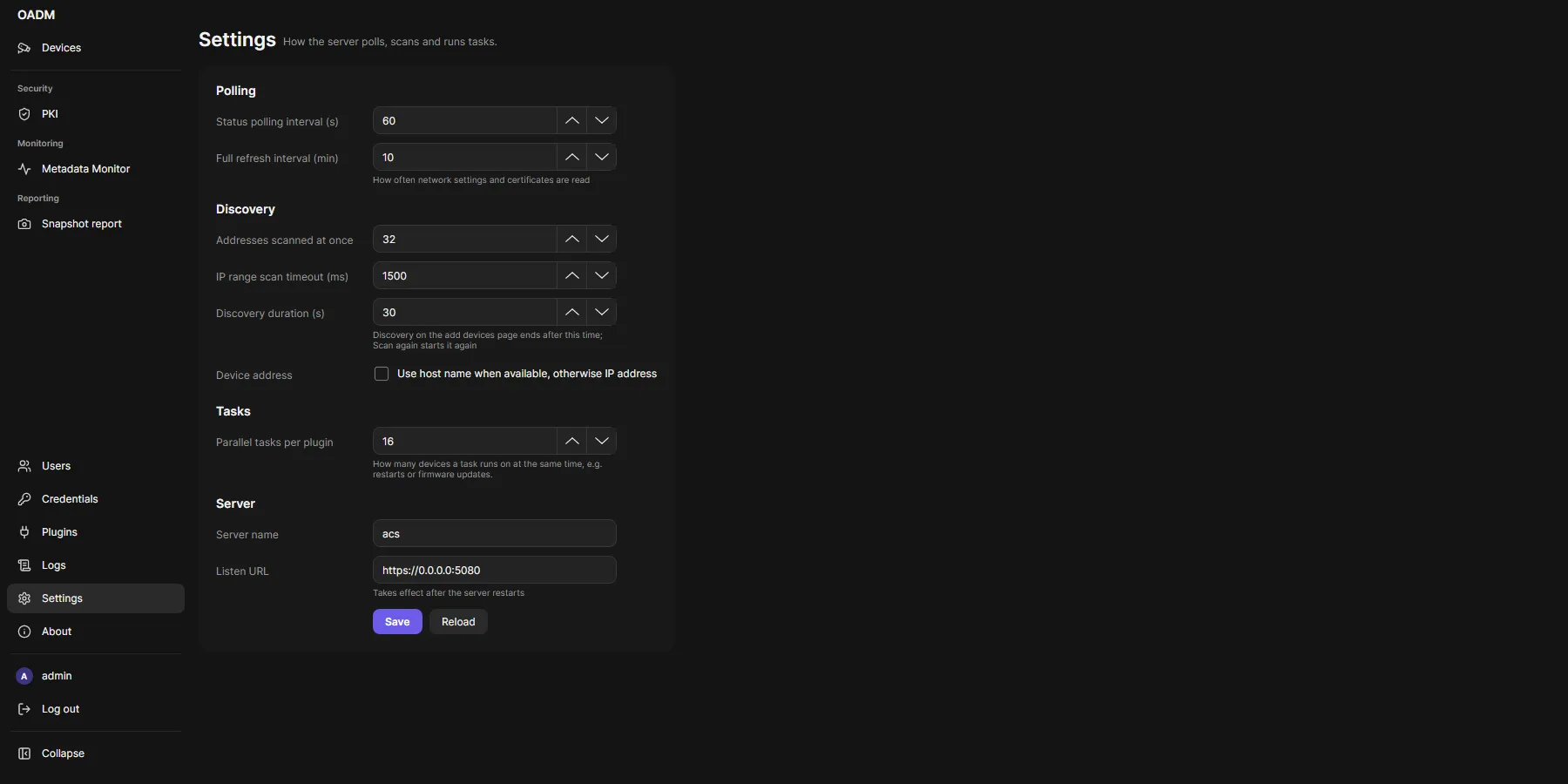
Task: Increase Parallel tasks per plugin
Action: (x=571, y=441)
